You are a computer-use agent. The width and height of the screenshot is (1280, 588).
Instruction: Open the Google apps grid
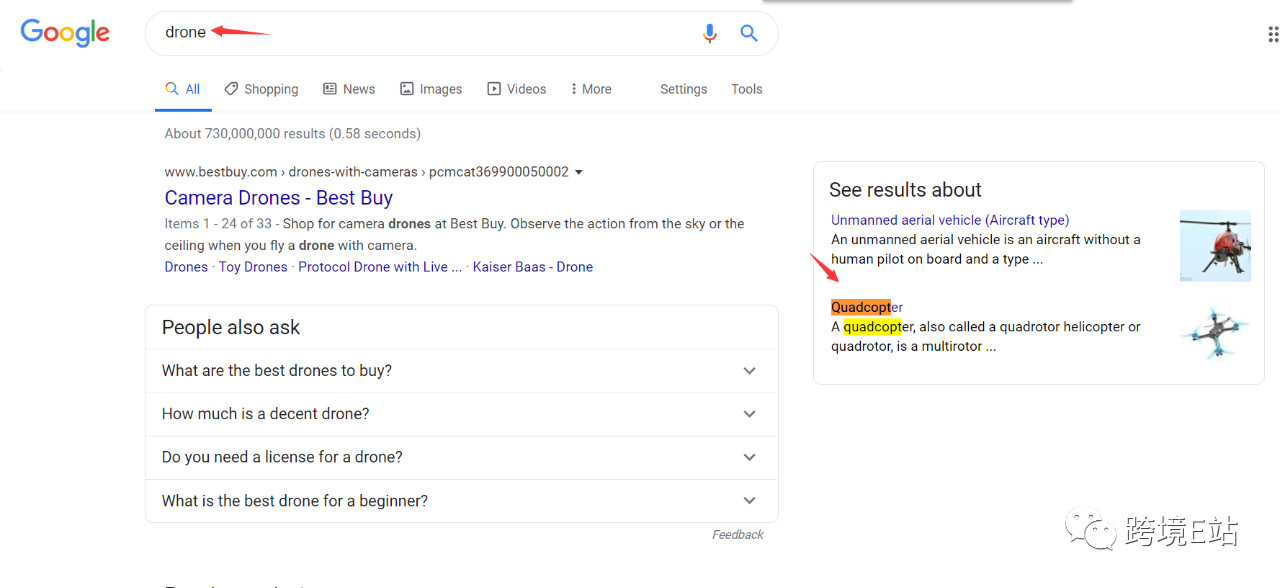pos(1273,34)
